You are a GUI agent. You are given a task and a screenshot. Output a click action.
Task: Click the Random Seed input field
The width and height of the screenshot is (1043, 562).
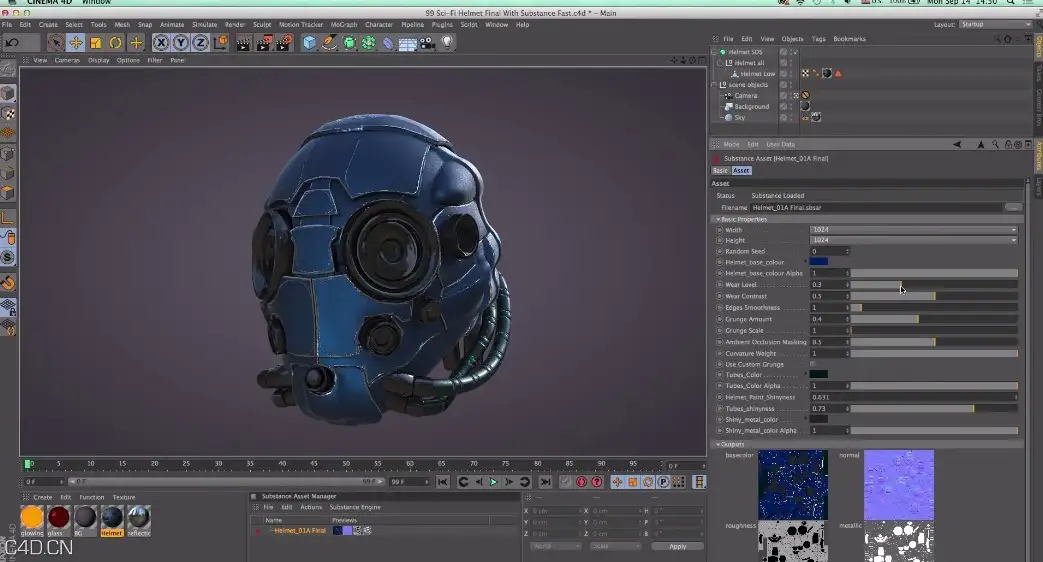(x=829, y=251)
